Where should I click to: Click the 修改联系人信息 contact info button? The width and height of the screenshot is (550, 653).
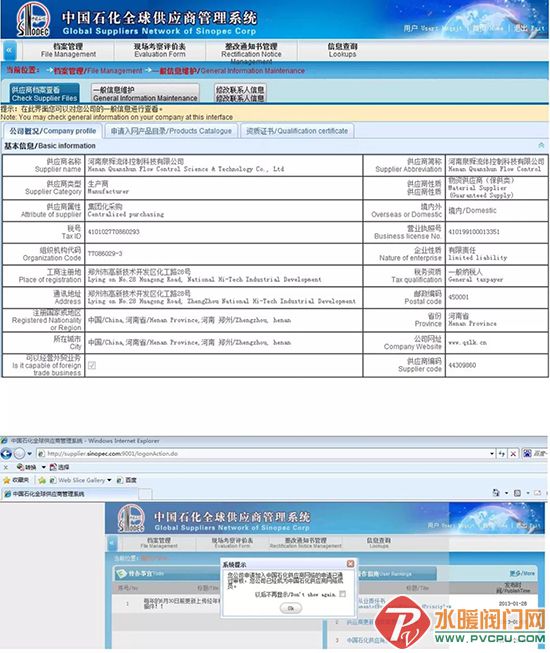point(240,94)
